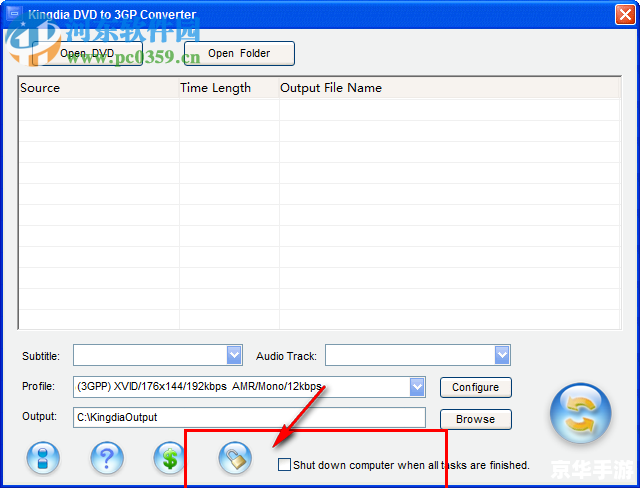Enable shut down computer when finished checkbox
Screen dimensions: 640x488
coord(284,464)
